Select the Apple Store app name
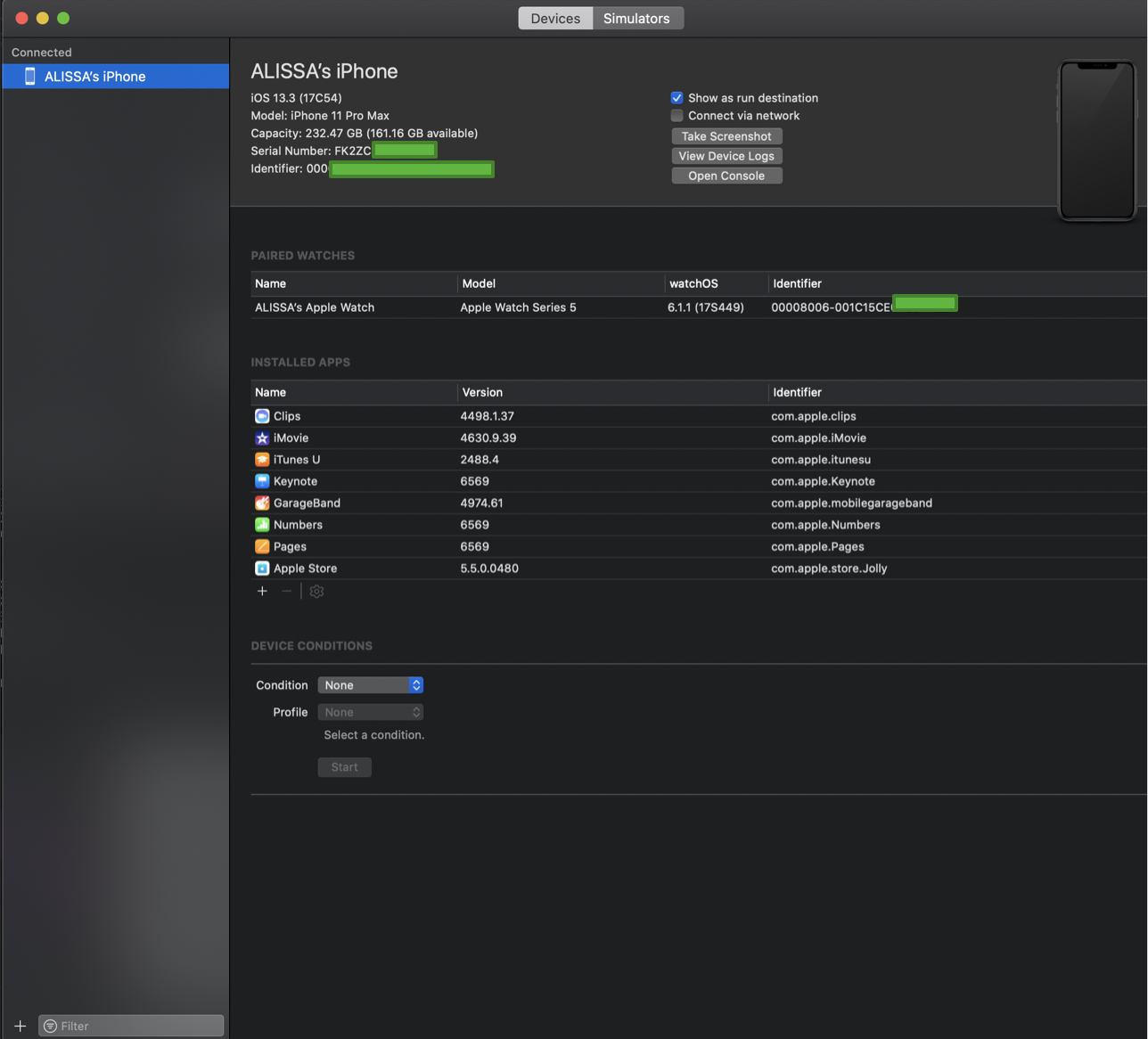1148x1039 pixels. coord(305,569)
